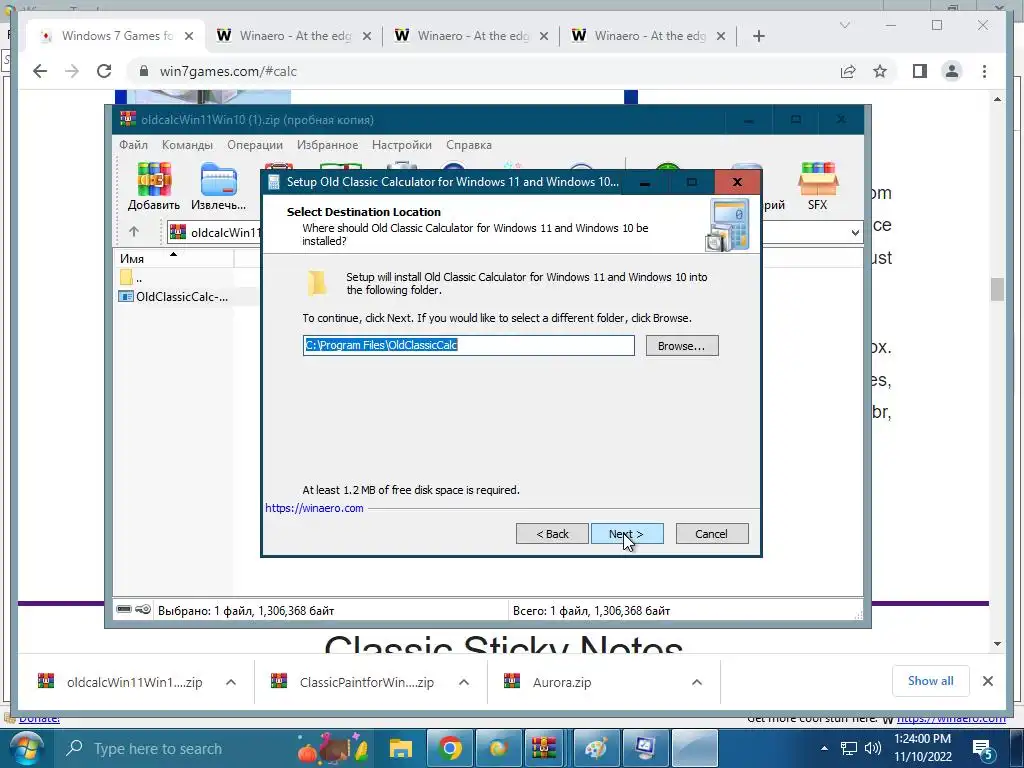Click the network tray icon
Image resolution: width=1024 pixels, height=768 pixels.
coord(848,748)
